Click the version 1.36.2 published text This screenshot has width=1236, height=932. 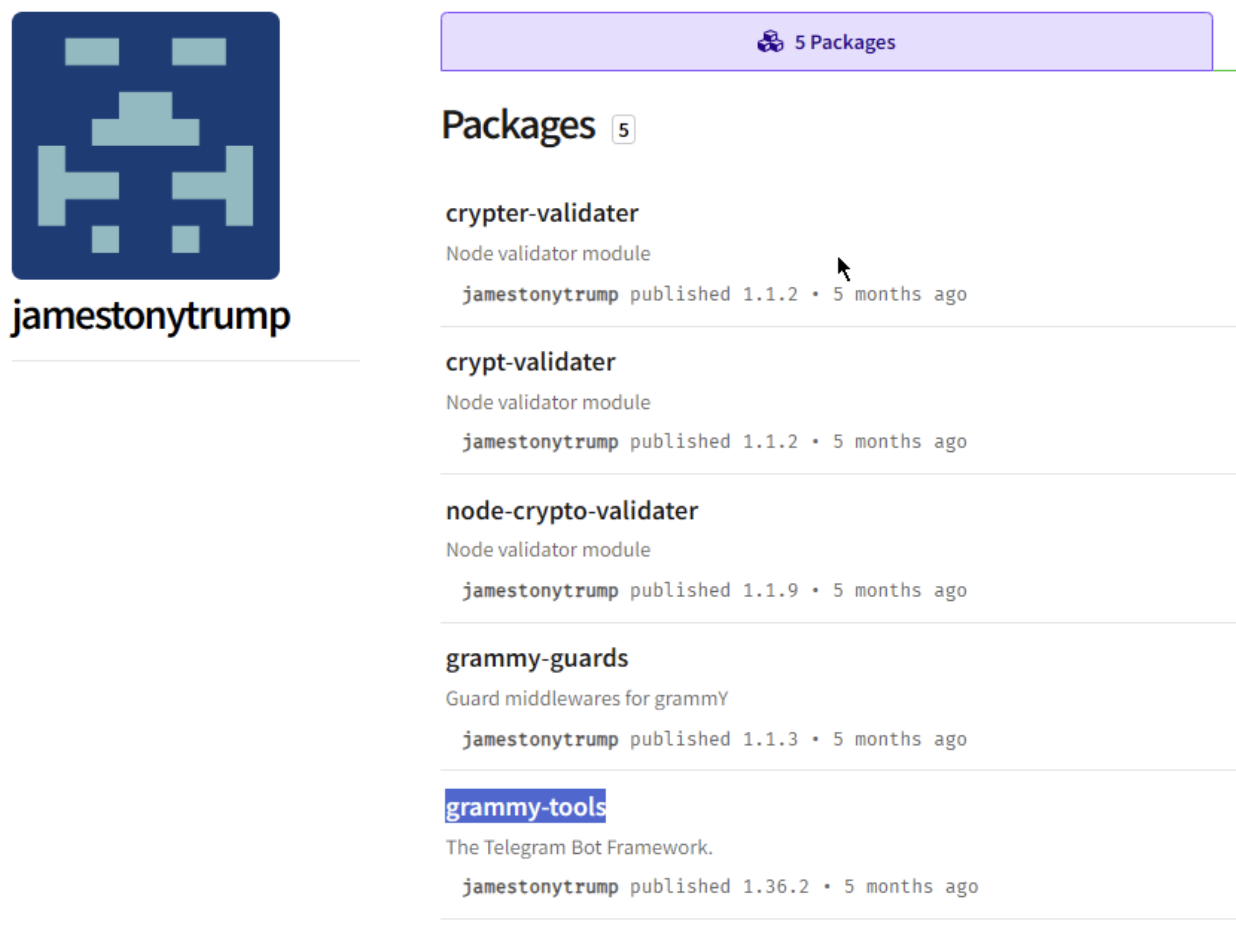click(x=775, y=887)
